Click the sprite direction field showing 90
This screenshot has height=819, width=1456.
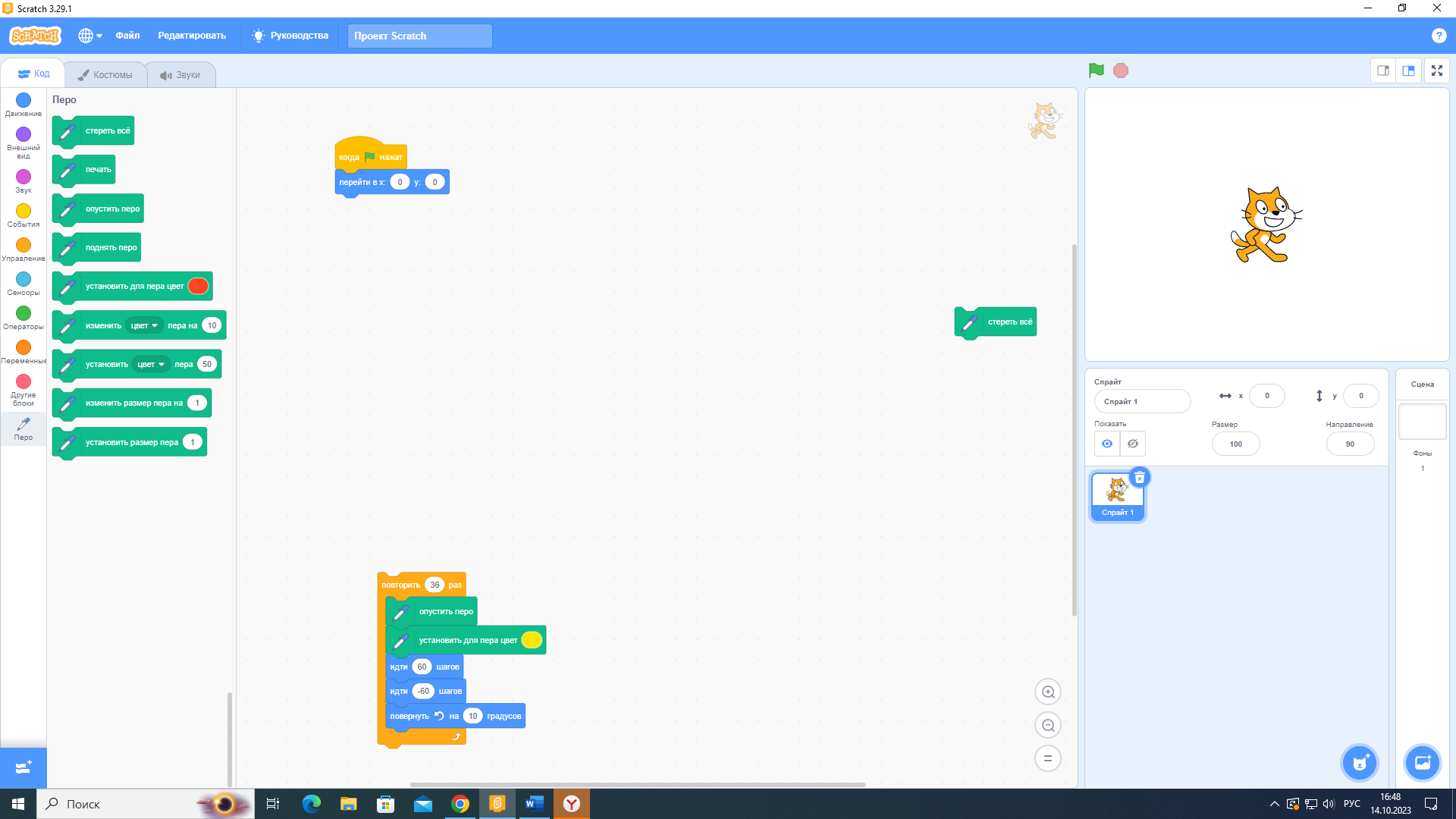(1350, 444)
